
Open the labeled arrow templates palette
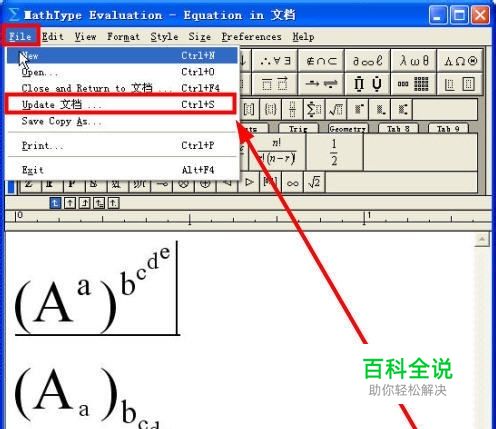click(x=321, y=84)
